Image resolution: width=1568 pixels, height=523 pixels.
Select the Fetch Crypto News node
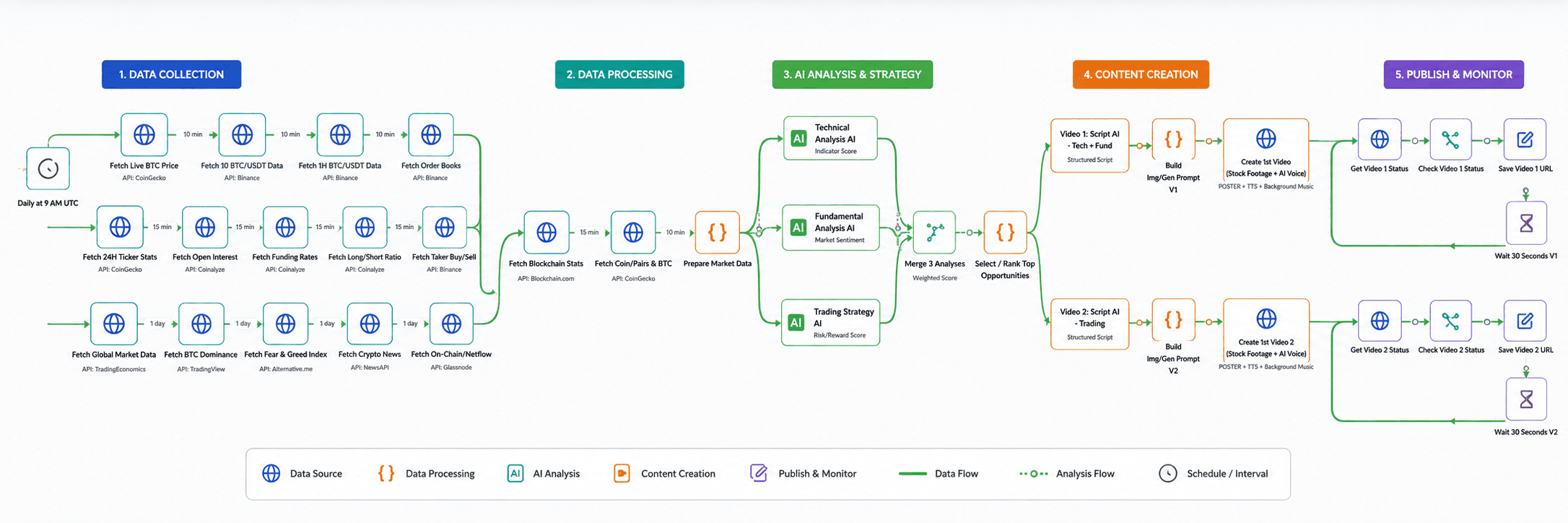coord(370,324)
